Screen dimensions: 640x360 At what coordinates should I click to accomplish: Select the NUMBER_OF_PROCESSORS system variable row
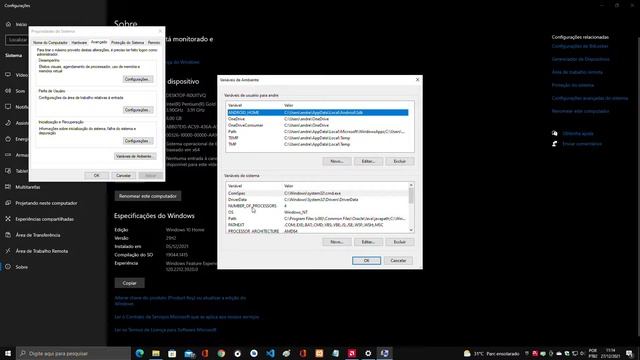(318, 206)
